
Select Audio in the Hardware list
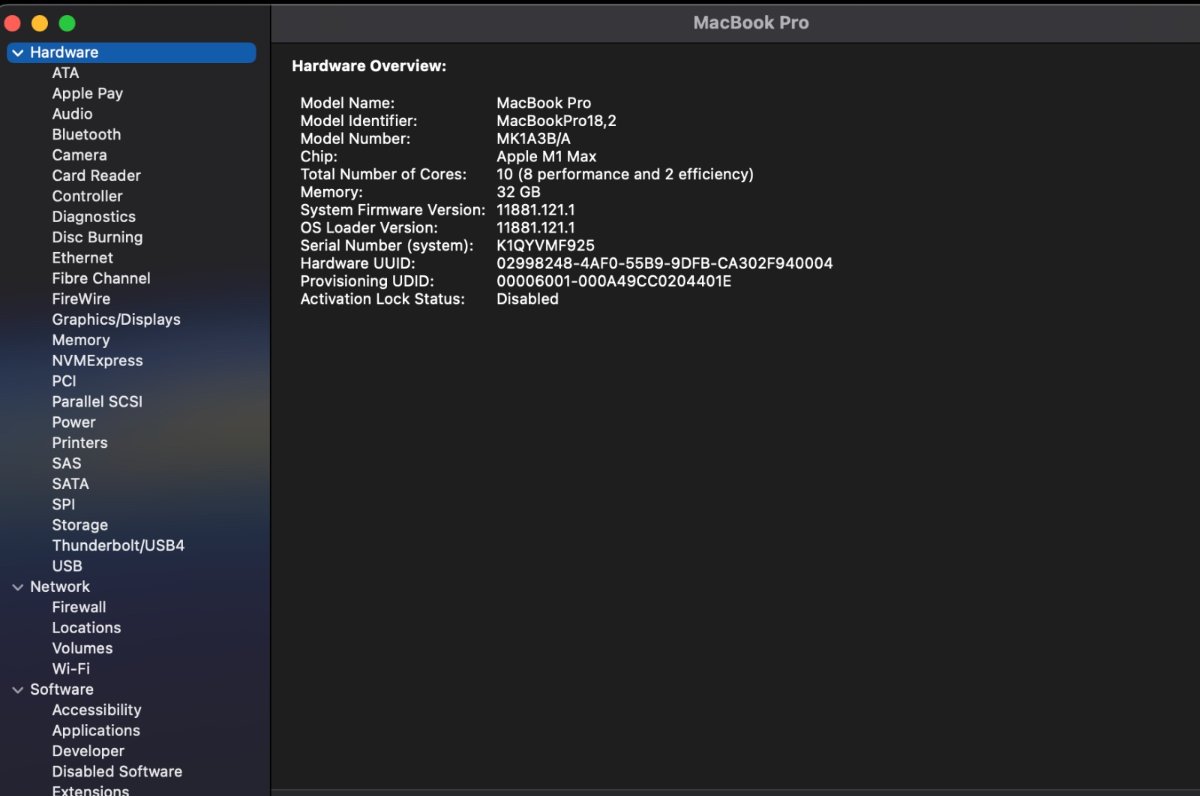coord(72,114)
